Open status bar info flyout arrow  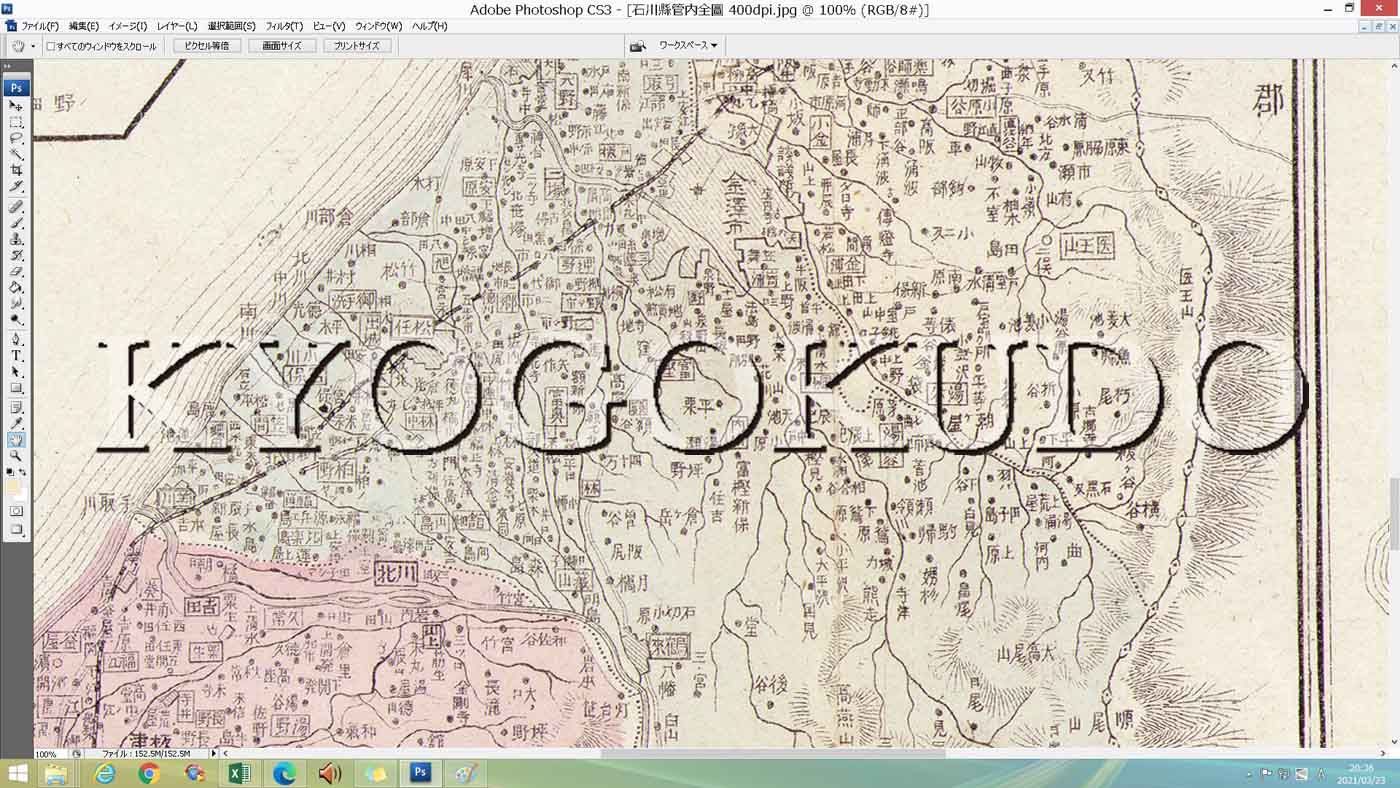click(213, 753)
